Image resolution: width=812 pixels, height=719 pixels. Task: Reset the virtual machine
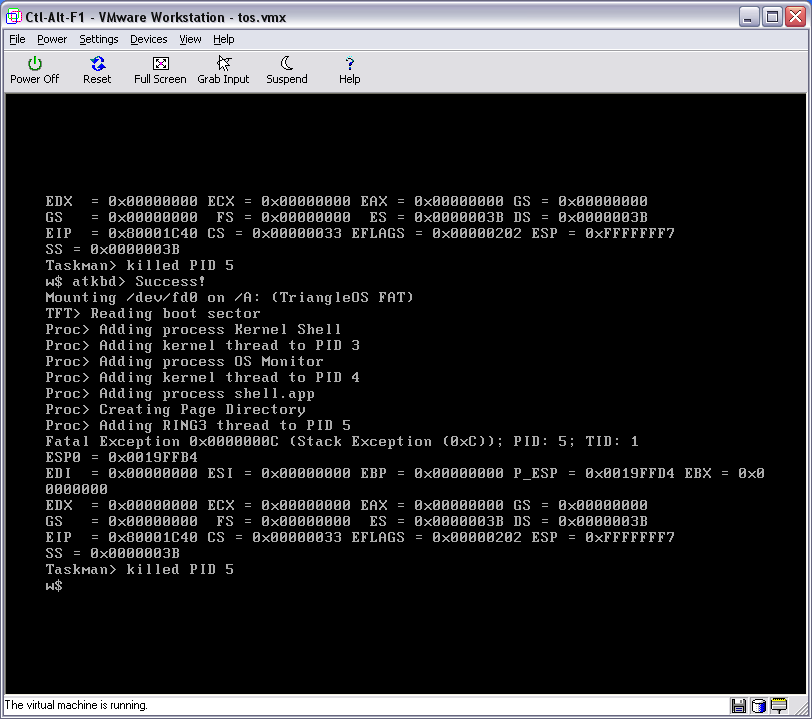97,70
